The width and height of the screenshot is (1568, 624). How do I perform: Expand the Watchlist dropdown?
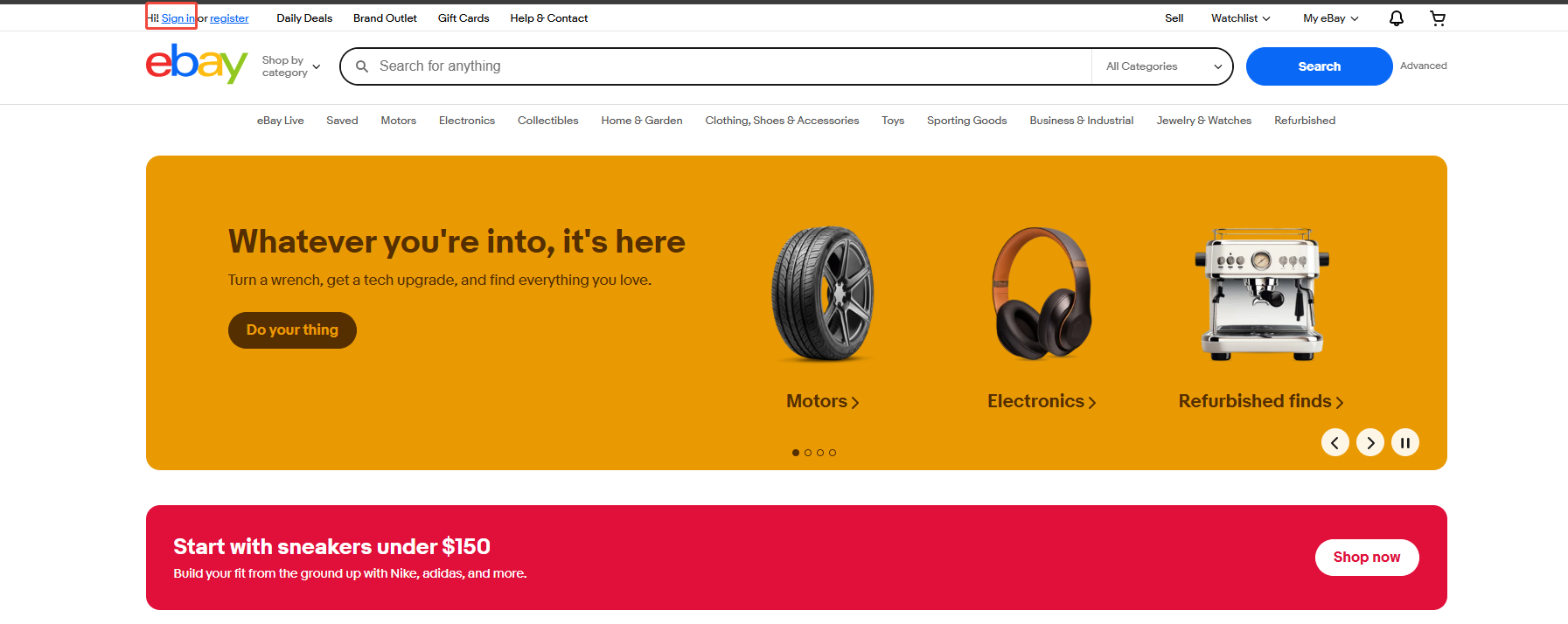1240,18
